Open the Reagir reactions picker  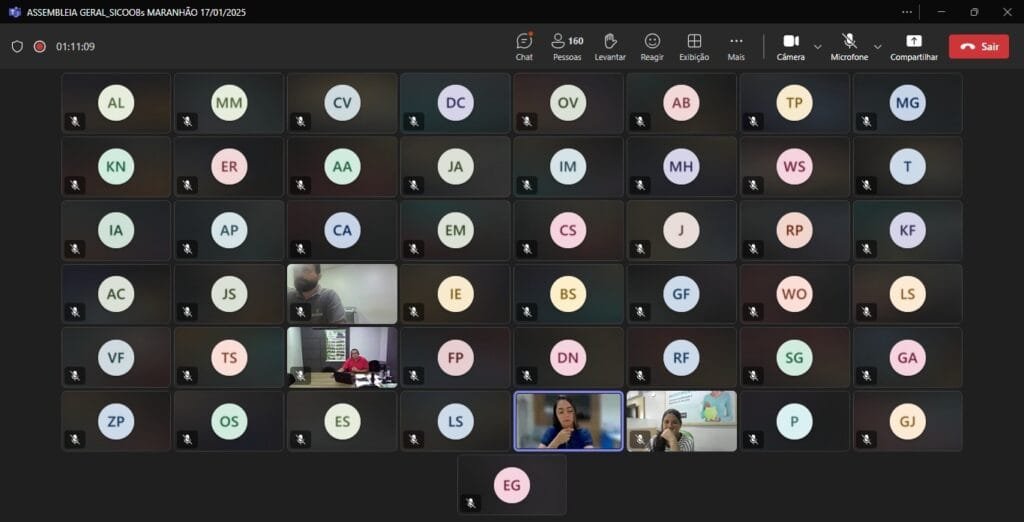pos(652,46)
